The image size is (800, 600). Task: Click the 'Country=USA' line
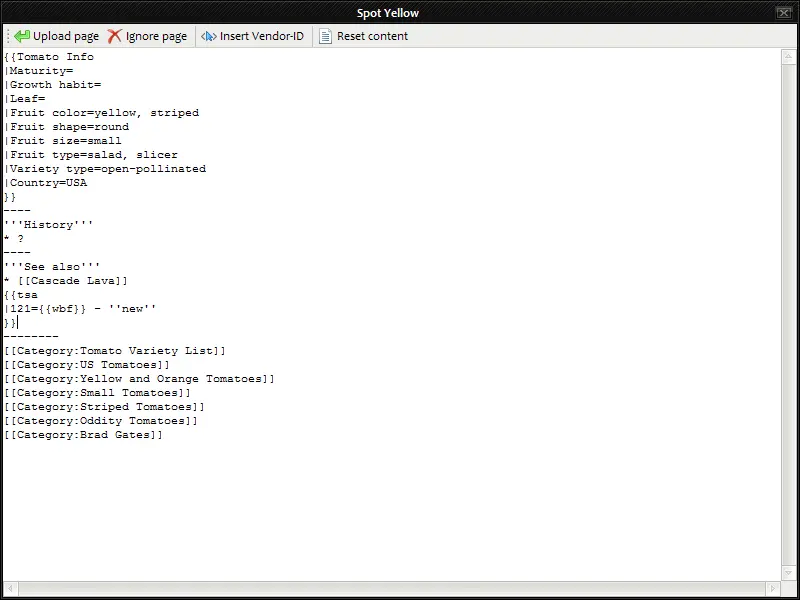46,183
